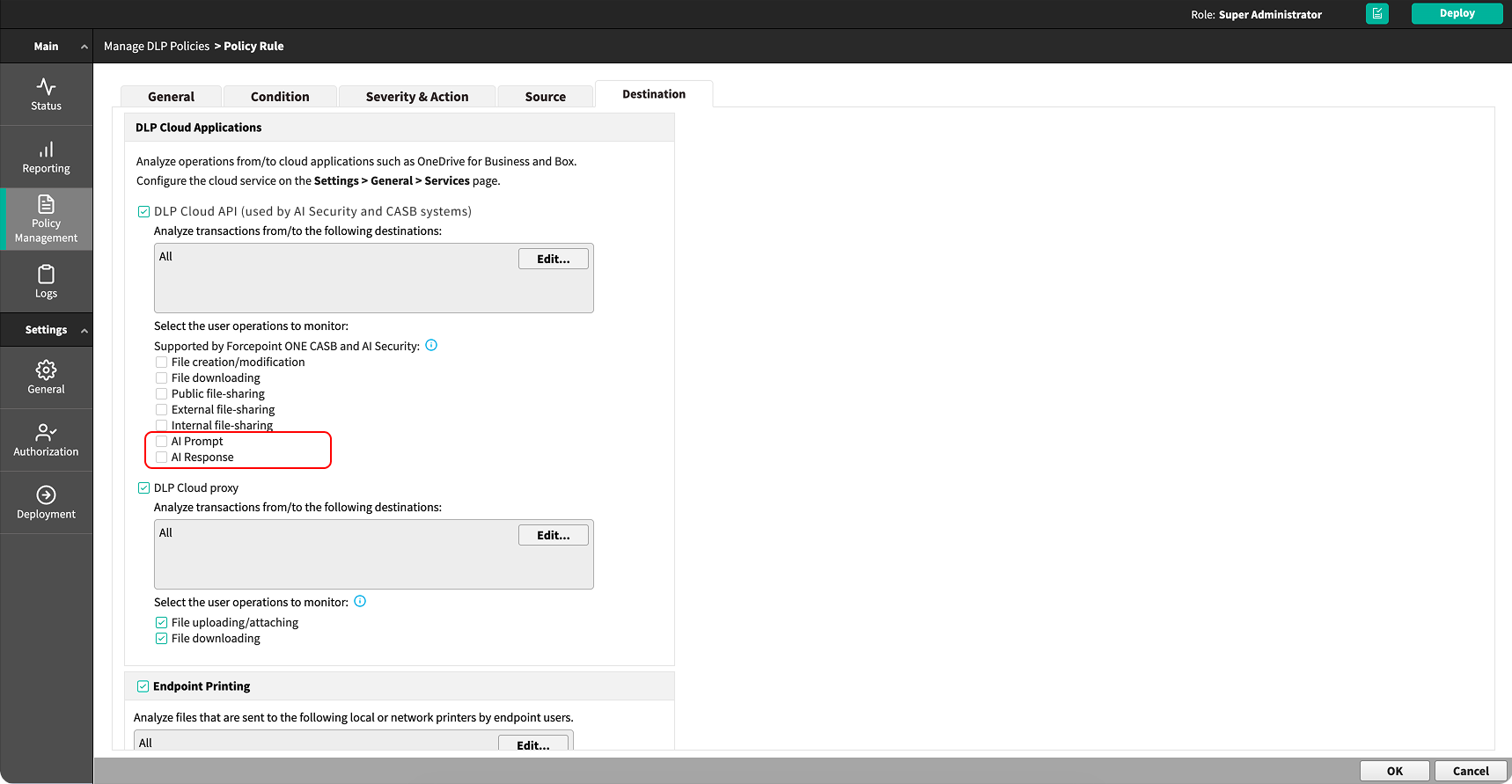Open Logs from the sidebar
Viewport: 1512px width, 784px height.
pos(46,282)
